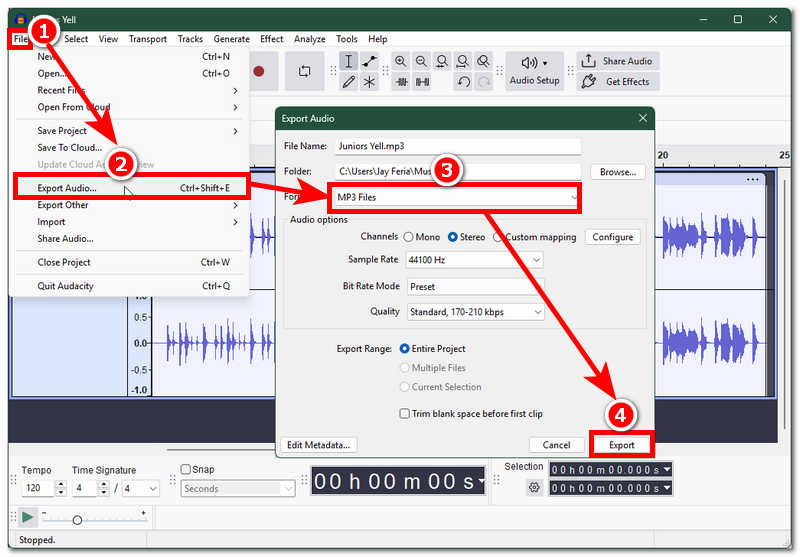
Task: Choose Quit Audacity menu item
Action: 130,286
